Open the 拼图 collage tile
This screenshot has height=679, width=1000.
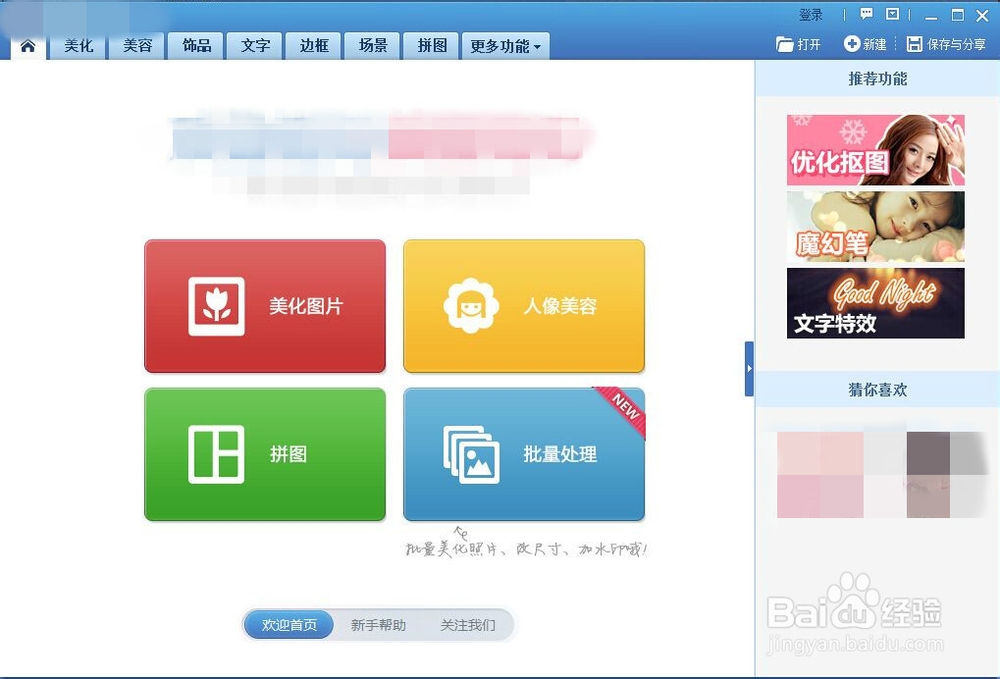point(264,455)
